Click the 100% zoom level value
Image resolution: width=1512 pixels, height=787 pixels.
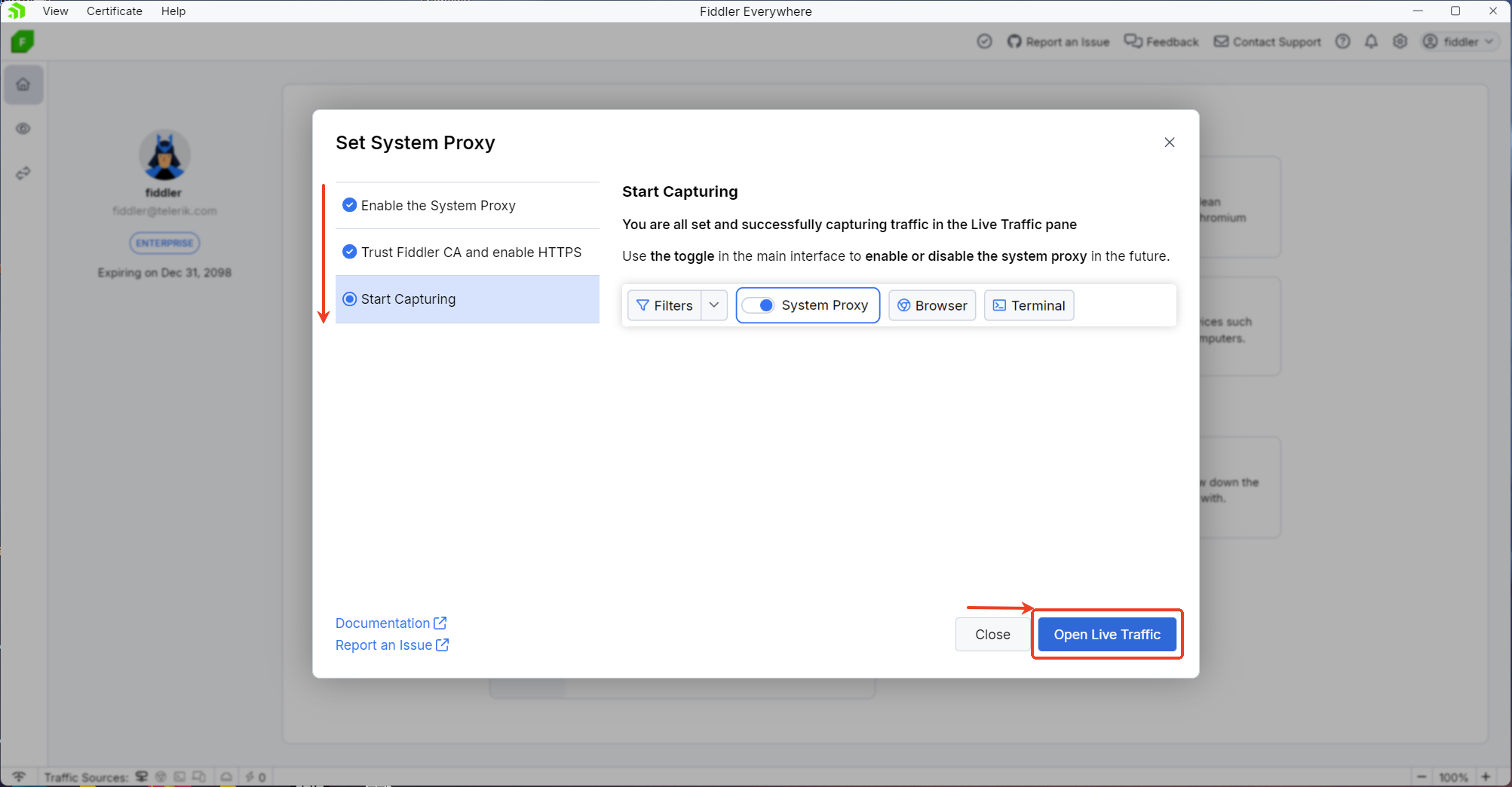[x=1453, y=777]
